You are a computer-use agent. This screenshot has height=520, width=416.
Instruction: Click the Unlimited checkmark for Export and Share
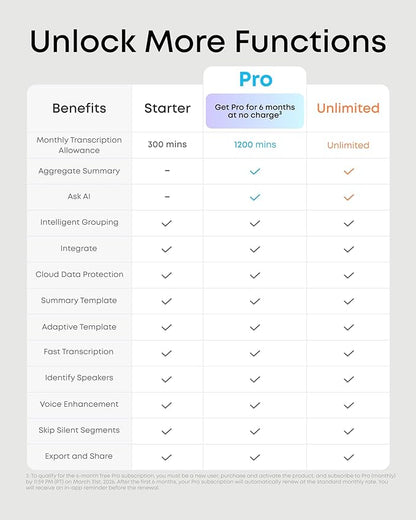[x=349, y=457]
